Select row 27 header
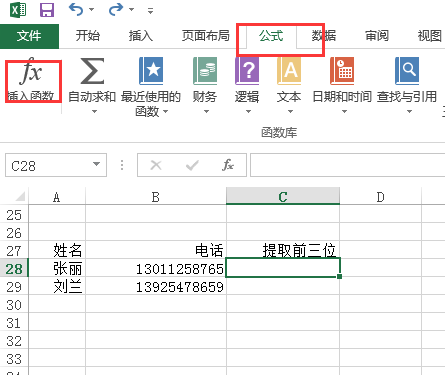This screenshot has width=445, height=375. [14, 251]
